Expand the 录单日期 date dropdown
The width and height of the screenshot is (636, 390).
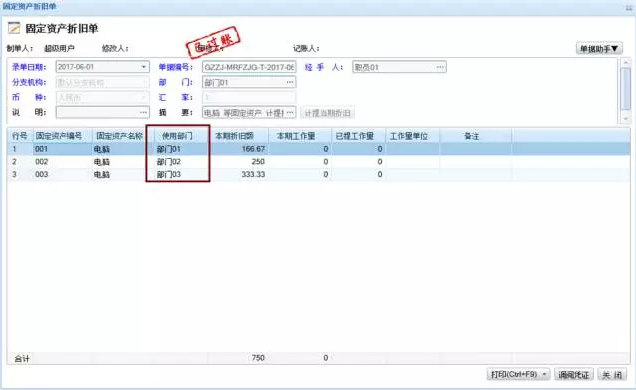pos(144,67)
